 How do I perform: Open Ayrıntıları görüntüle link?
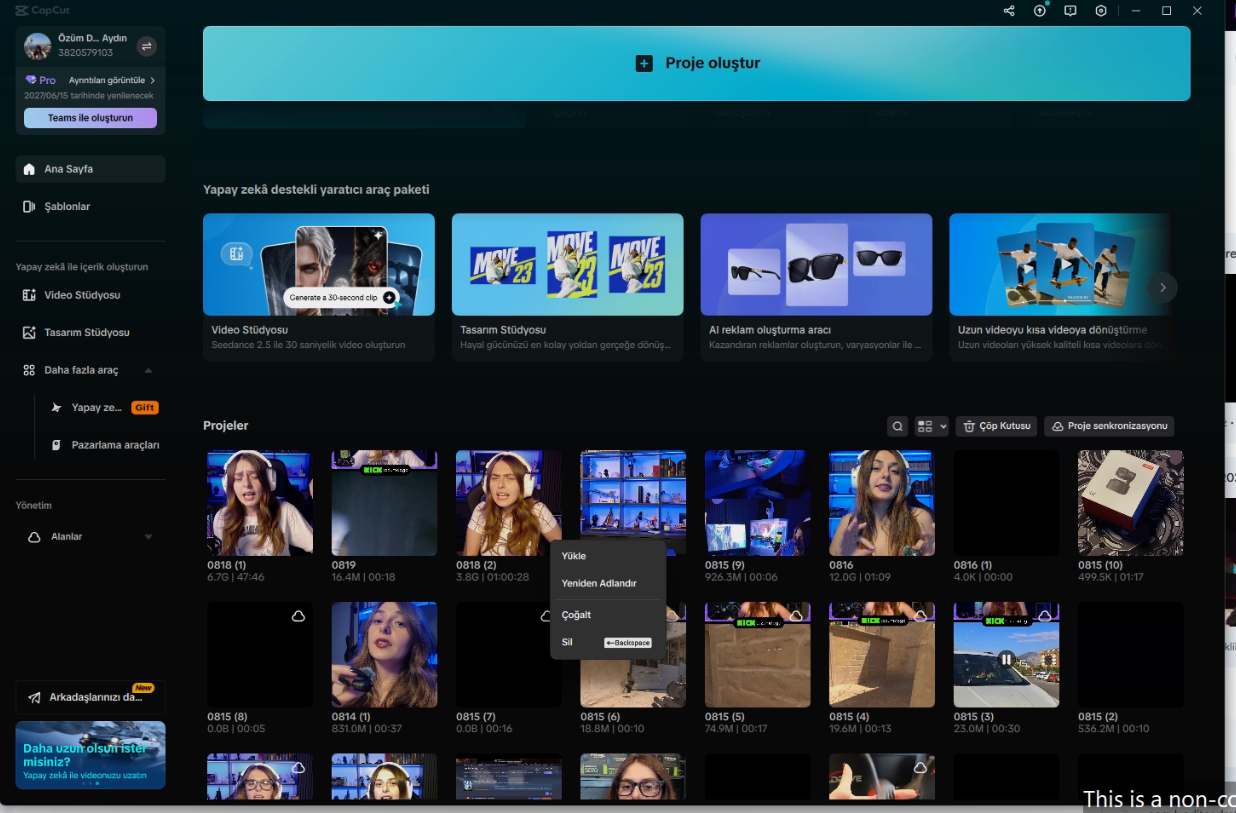pyautogui.click(x=111, y=80)
